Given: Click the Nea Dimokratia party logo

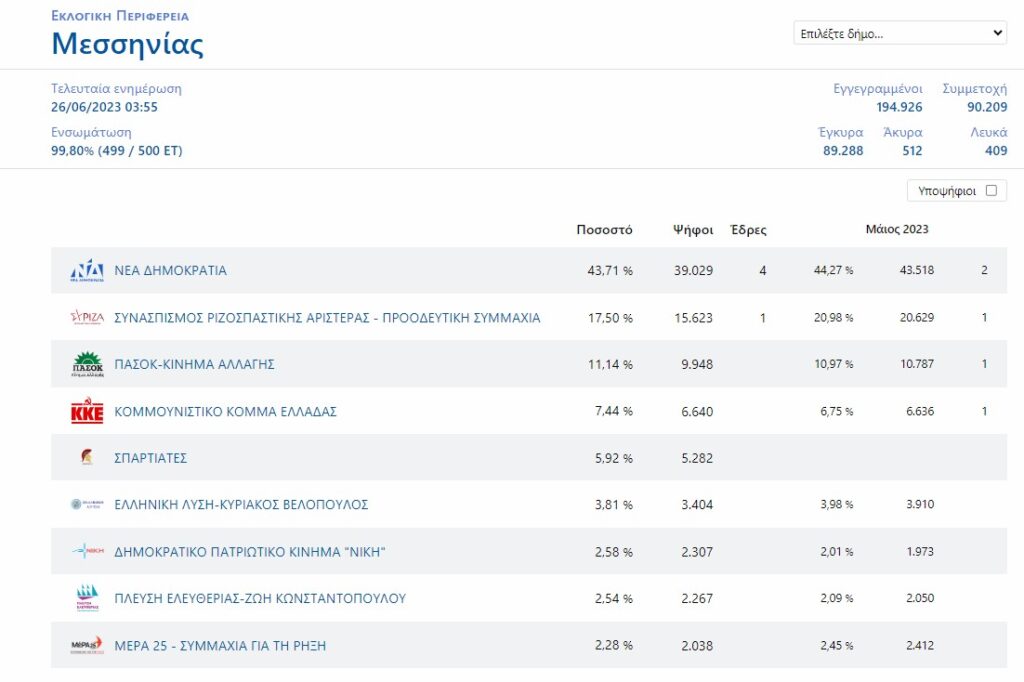Looking at the screenshot, I should (x=87, y=270).
